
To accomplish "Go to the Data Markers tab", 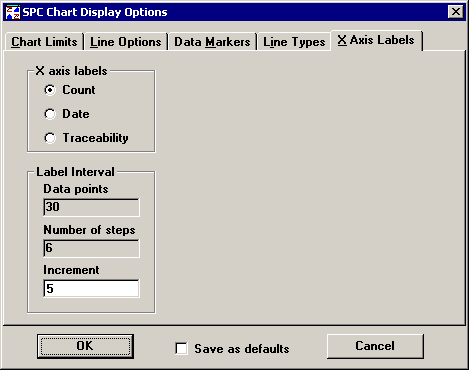I will click(212, 42).
